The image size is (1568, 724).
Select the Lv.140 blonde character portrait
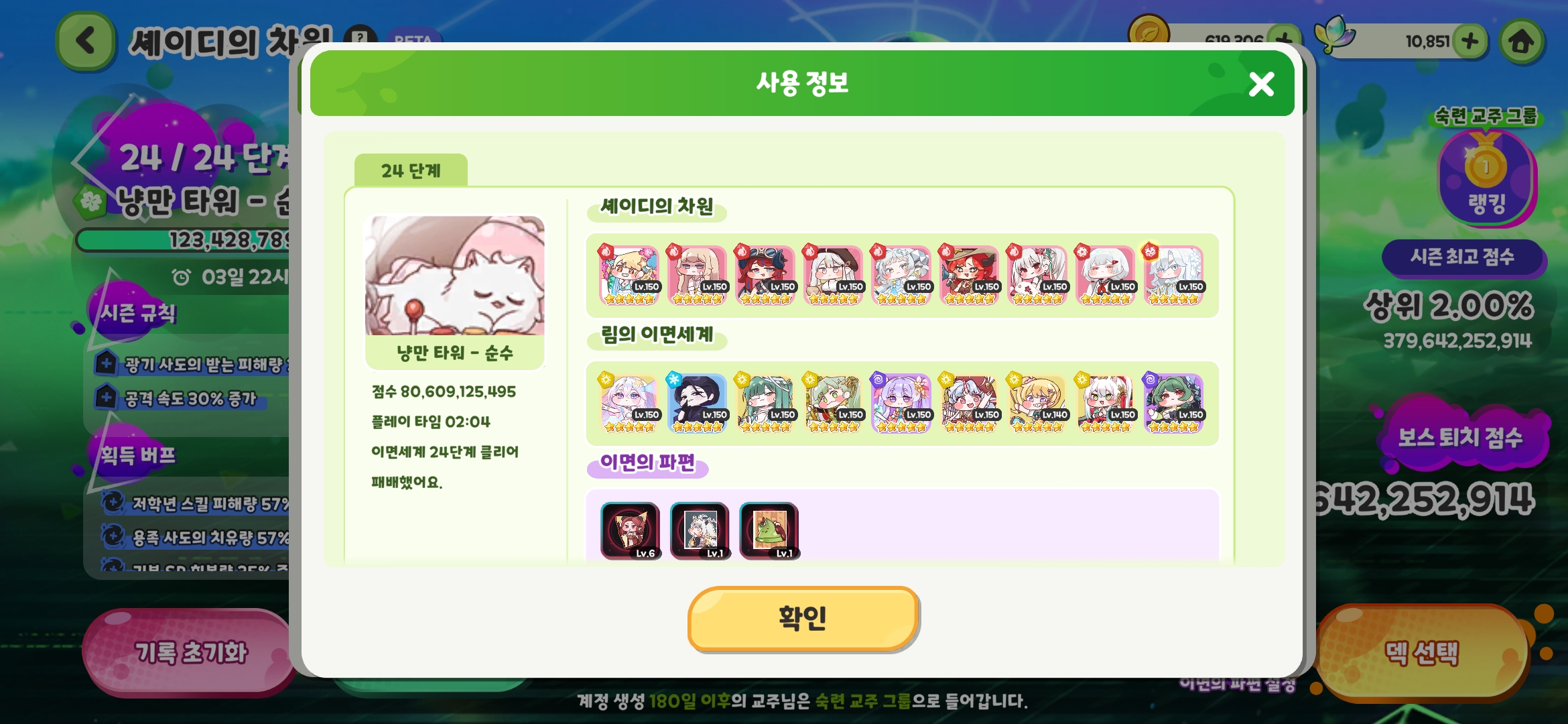point(1037,403)
